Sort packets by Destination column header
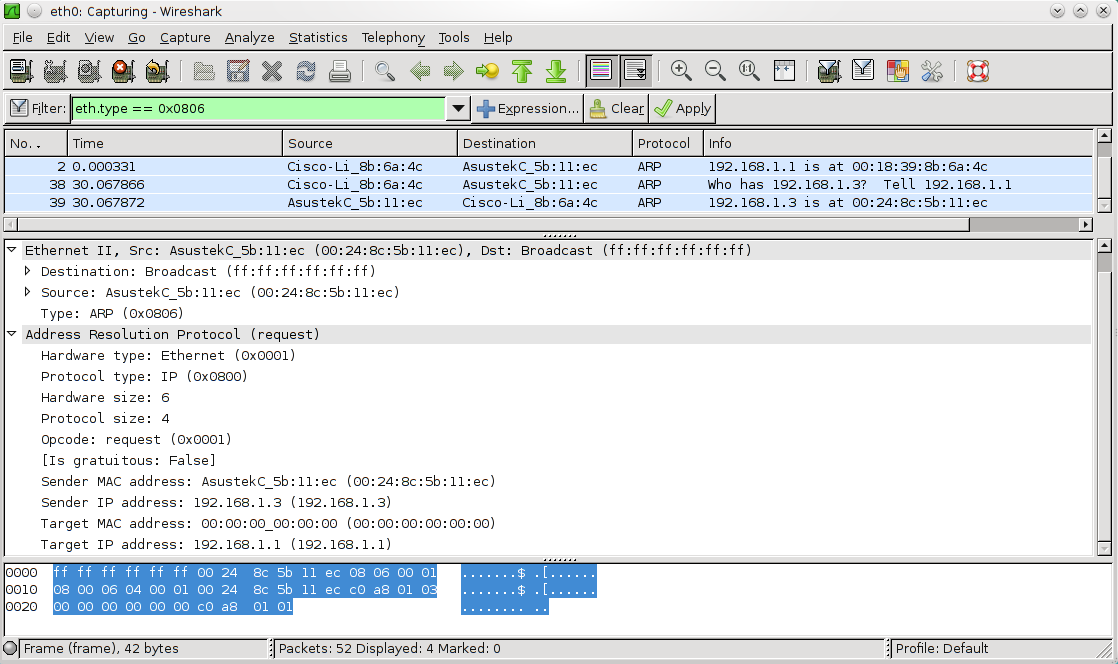The image size is (1118, 664). (x=545, y=143)
